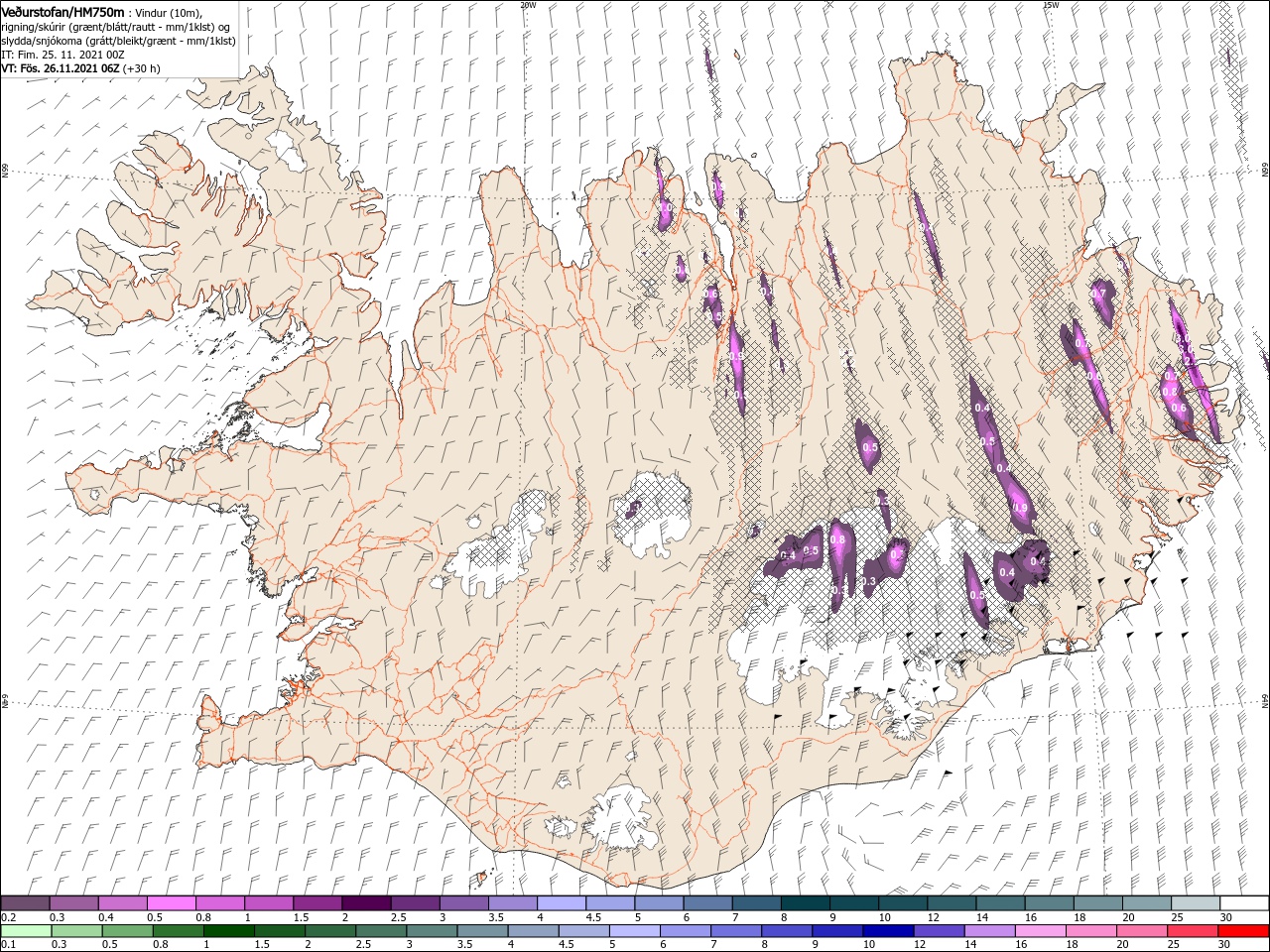1270x952 pixels.
Task: Pick the palest green 0.1 rain scale swatch
Action: [x=26, y=930]
